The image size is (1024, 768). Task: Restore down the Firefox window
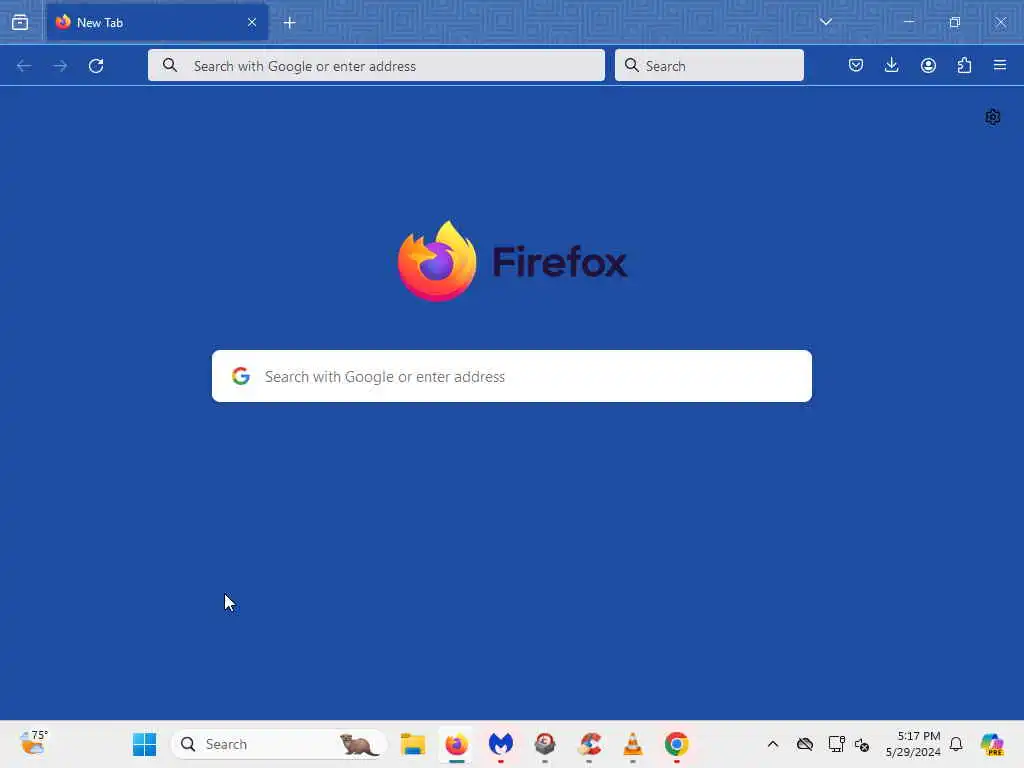pos(955,22)
